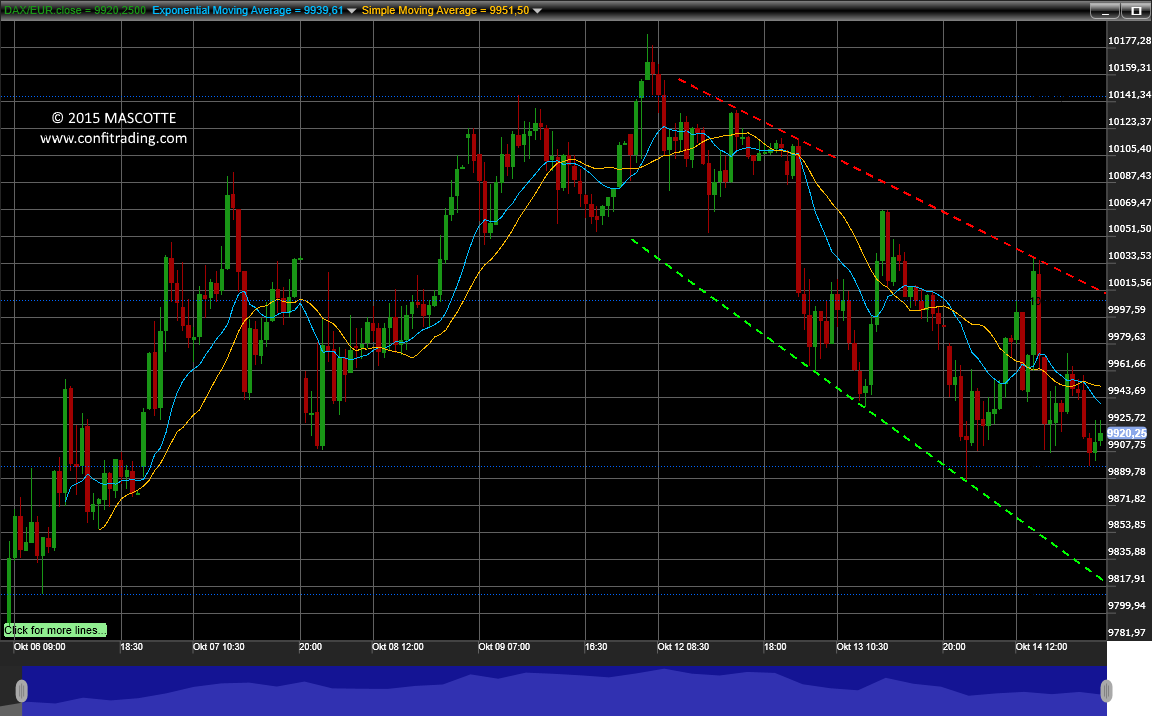Screen dimensions: 1152x716
Task: Maximize the chart panel
Action: (1136, 11)
